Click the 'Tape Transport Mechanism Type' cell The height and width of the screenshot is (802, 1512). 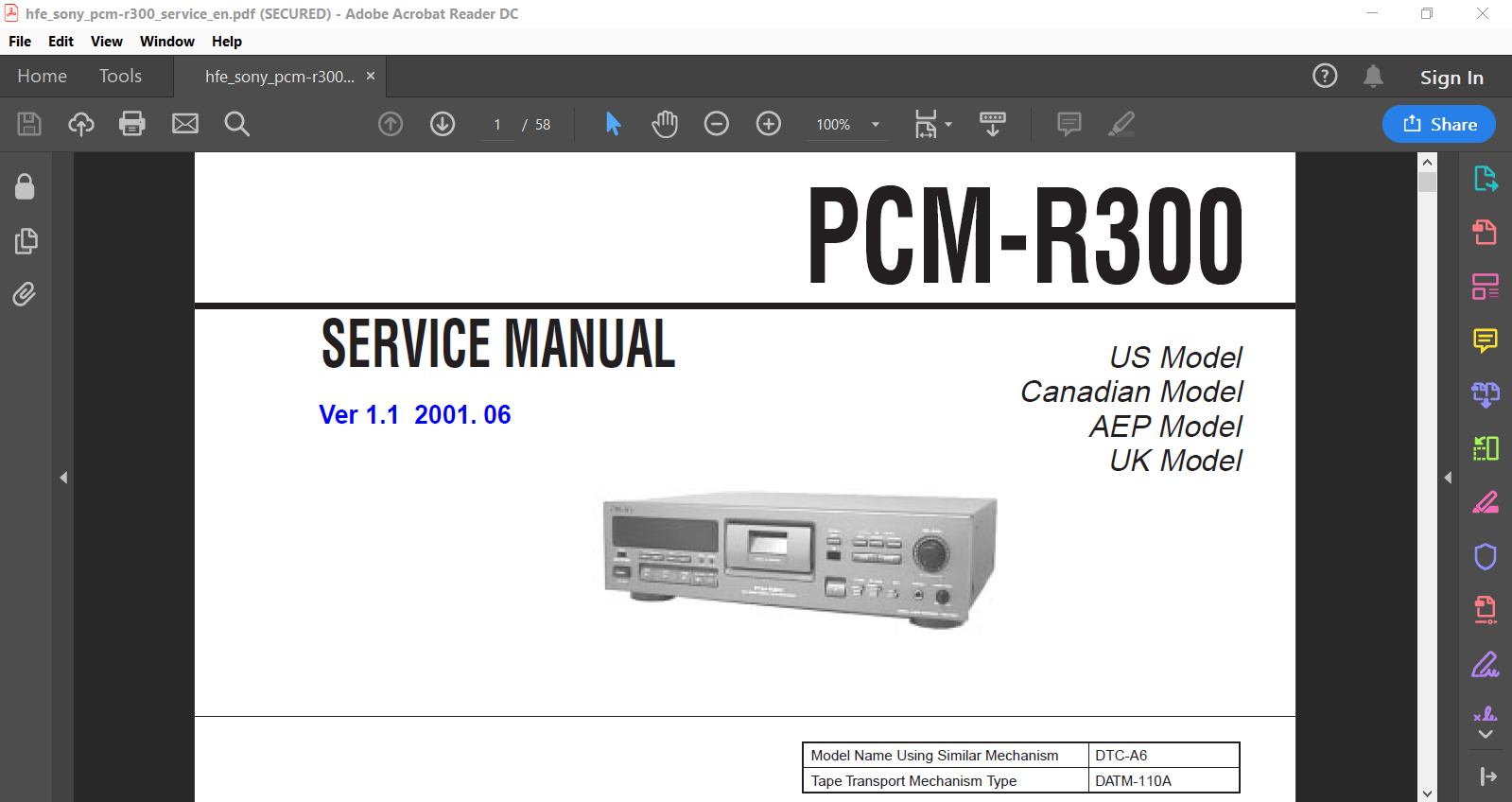946,781
